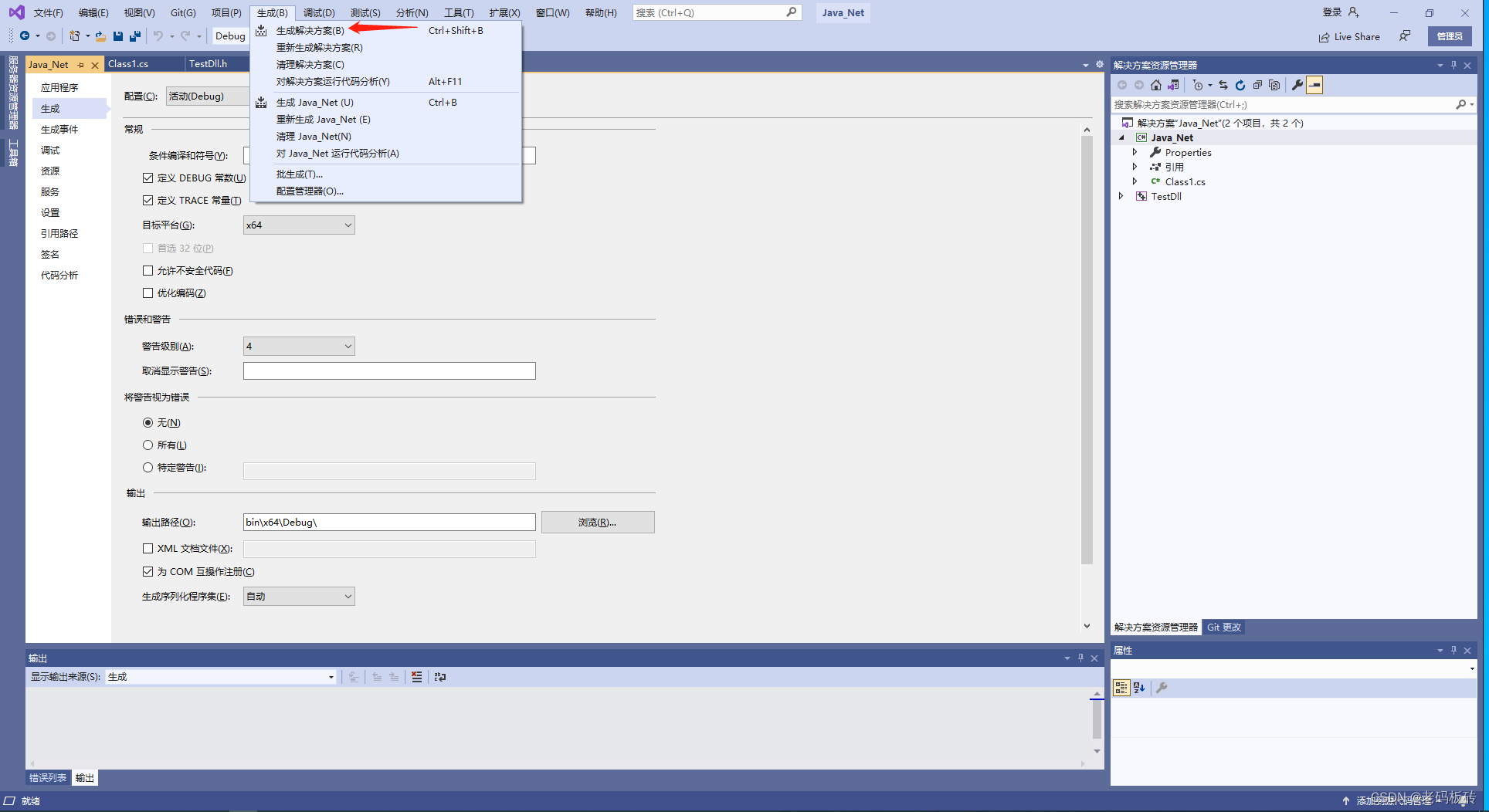Click the search magnifier in the top search box
The height and width of the screenshot is (812, 1489).
point(792,12)
